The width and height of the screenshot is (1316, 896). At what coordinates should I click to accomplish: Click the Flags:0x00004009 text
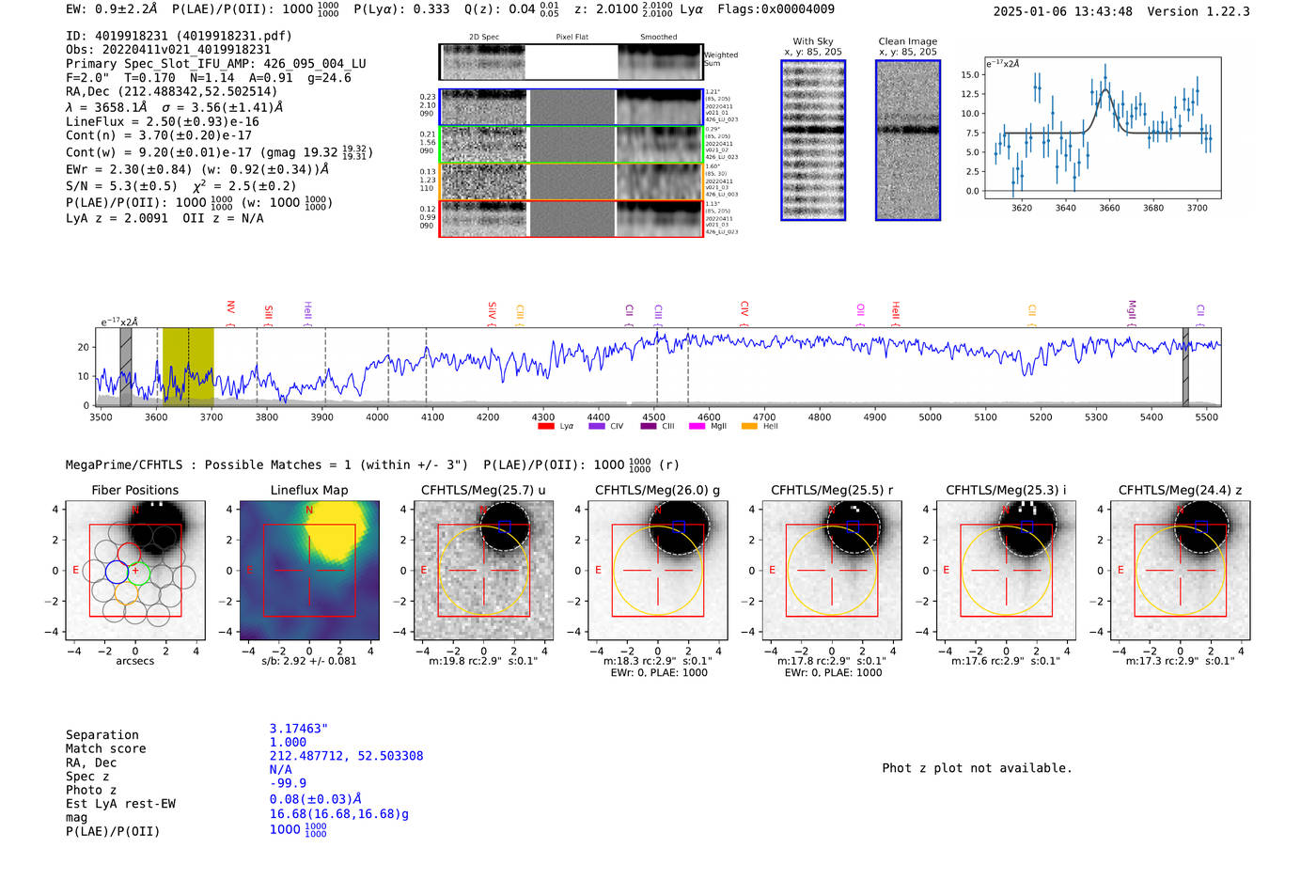coord(775,9)
